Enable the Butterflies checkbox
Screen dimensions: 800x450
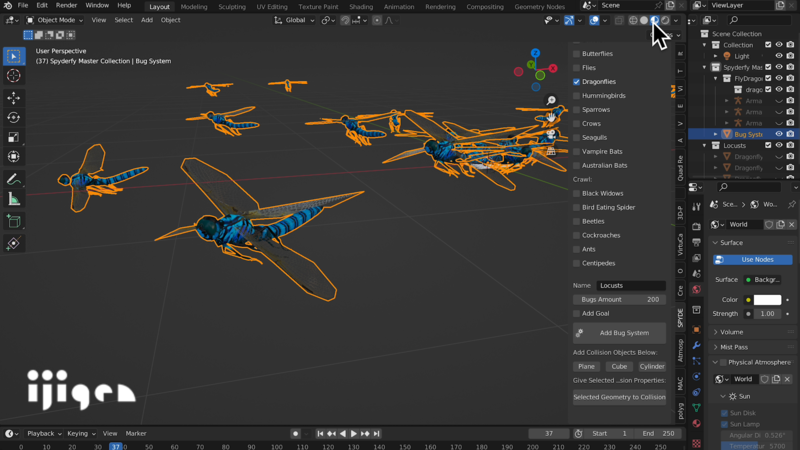click(x=577, y=54)
